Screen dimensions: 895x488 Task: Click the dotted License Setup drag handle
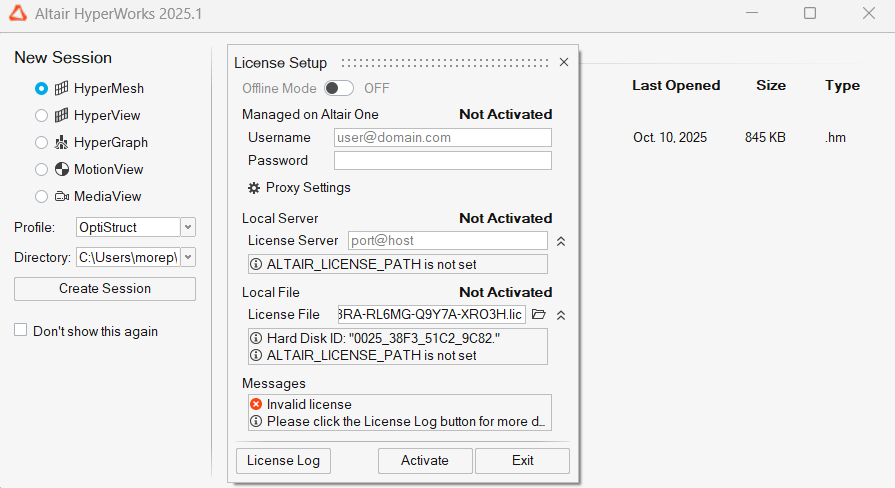[445, 63]
